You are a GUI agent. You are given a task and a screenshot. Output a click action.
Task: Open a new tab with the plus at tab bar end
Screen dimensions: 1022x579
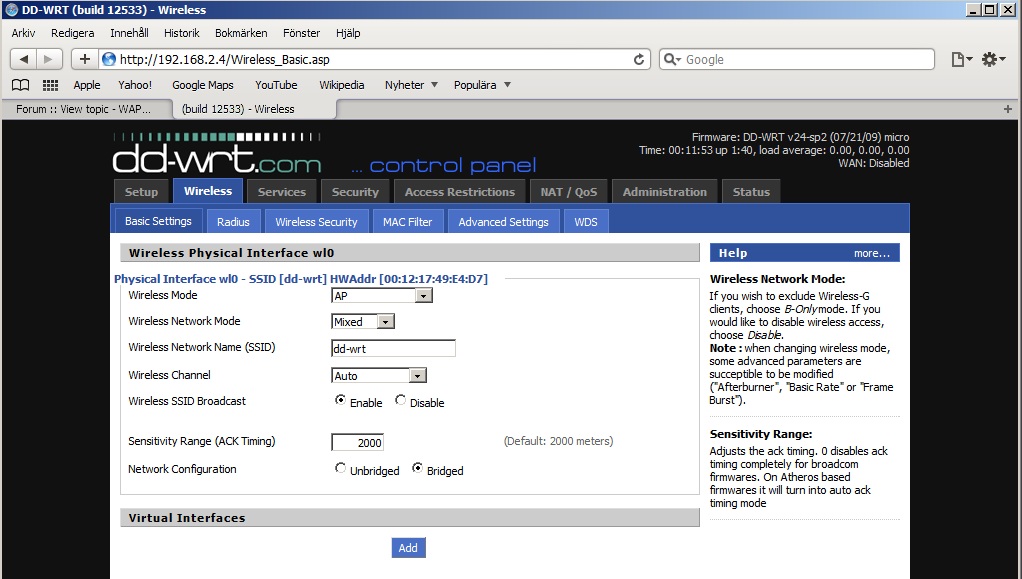[x=1008, y=109]
